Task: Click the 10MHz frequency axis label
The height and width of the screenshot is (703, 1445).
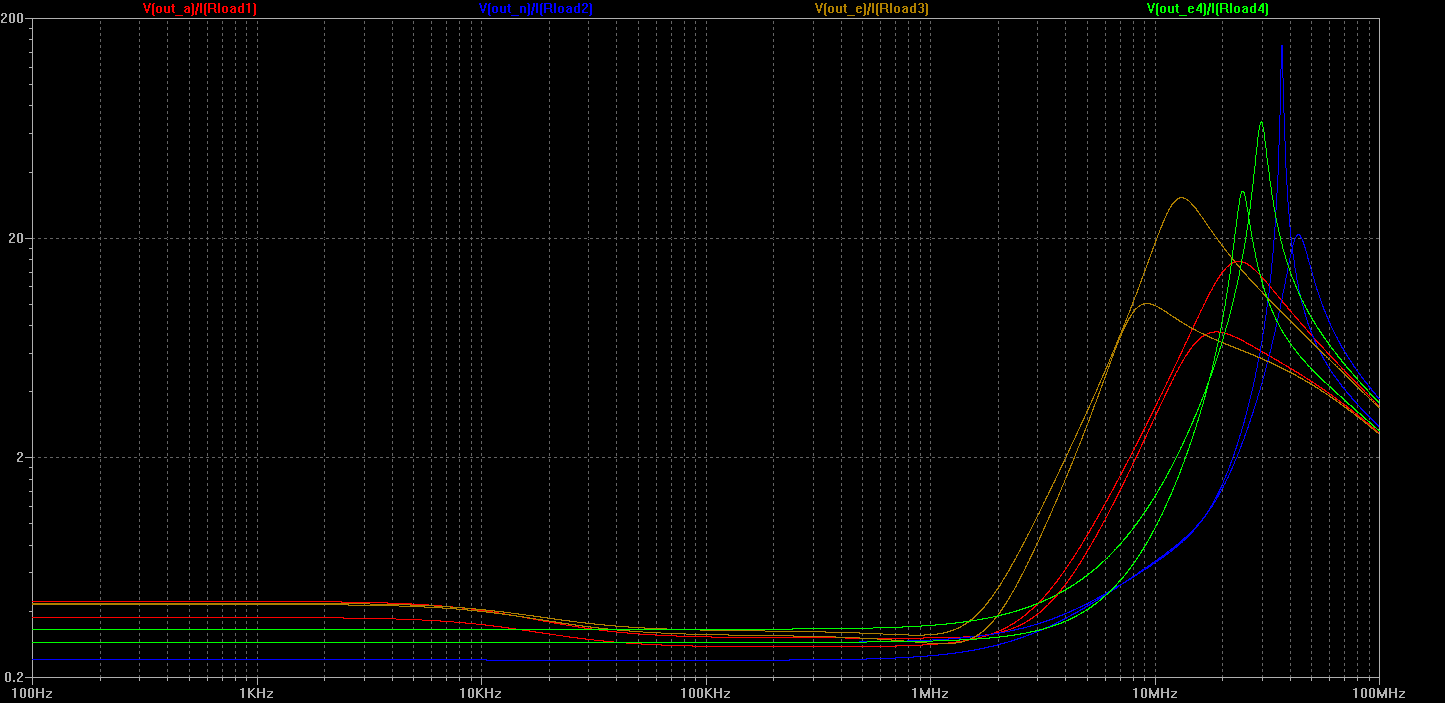Action: 1154,692
